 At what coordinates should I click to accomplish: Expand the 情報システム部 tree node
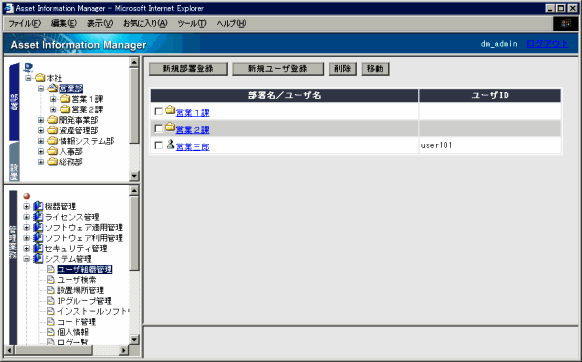pos(41,141)
